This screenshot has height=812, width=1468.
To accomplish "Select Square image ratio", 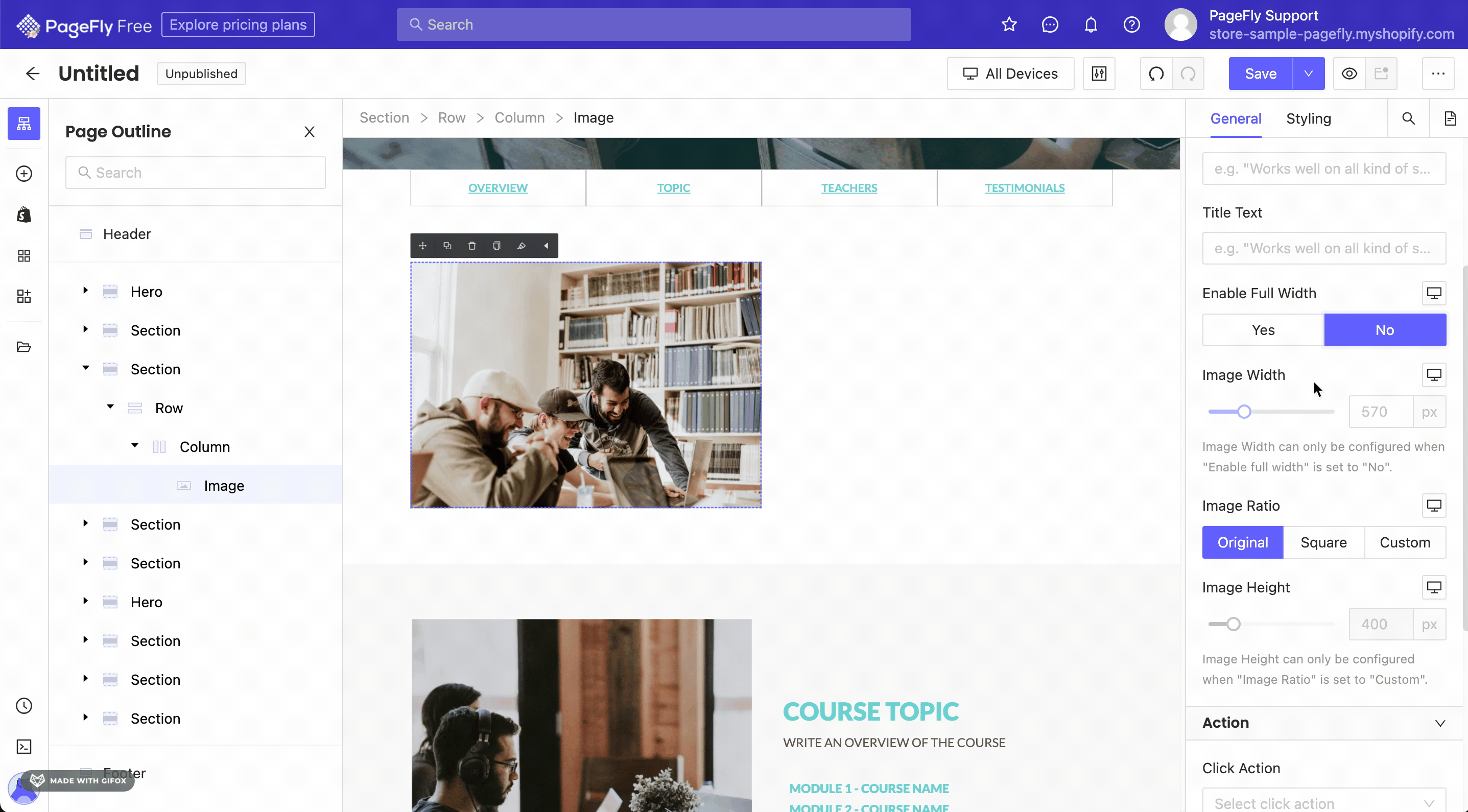I will [1323, 542].
